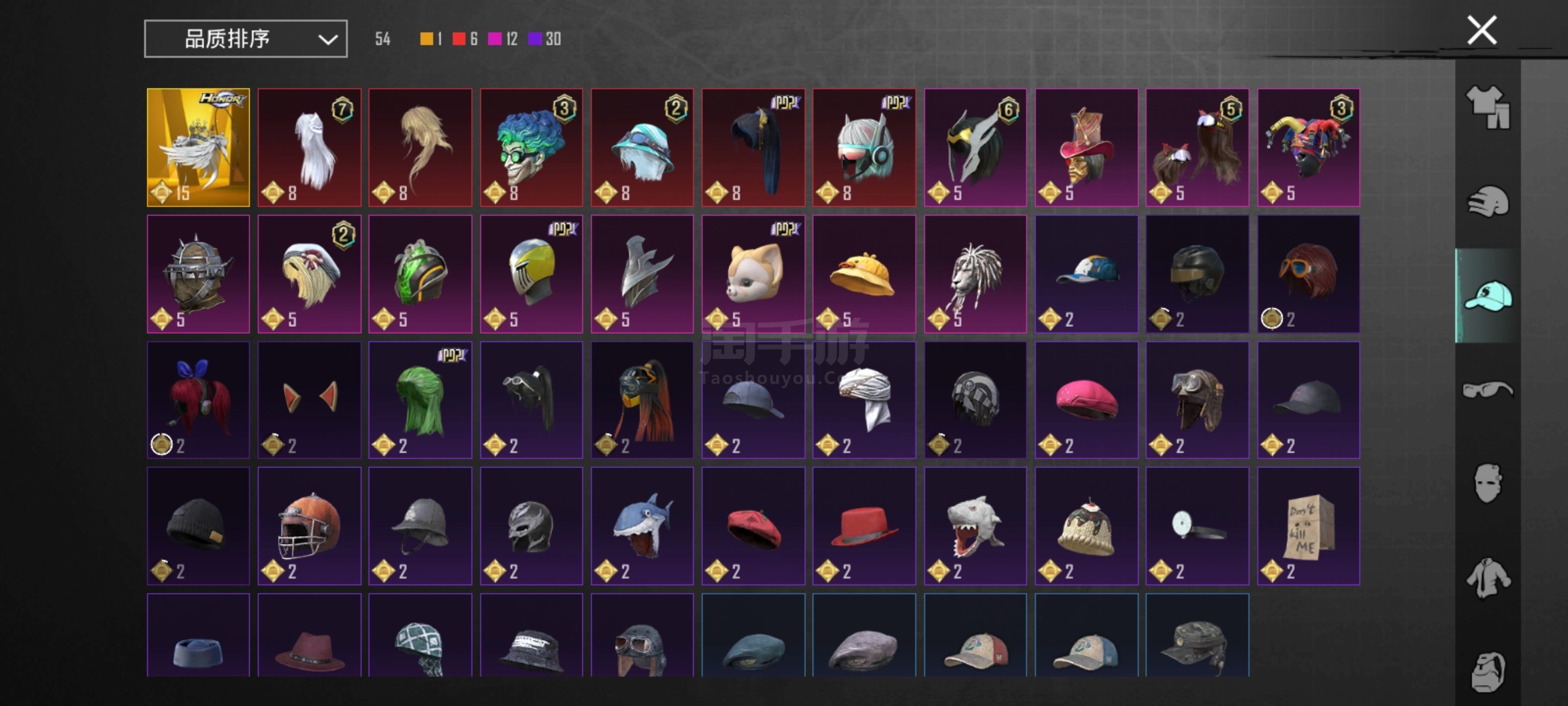The height and width of the screenshot is (706, 1568).
Task: Filter by purple quality swatch showing 30
Action: (534, 39)
